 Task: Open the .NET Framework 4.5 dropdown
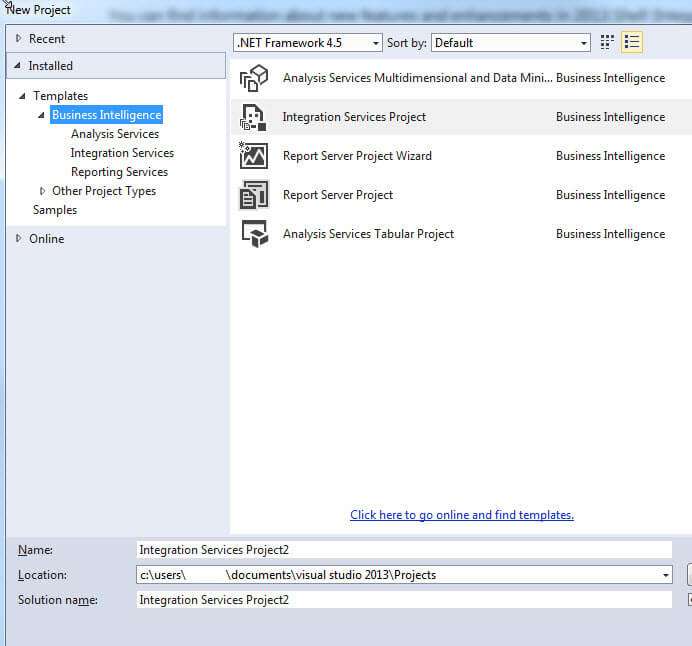pos(308,43)
